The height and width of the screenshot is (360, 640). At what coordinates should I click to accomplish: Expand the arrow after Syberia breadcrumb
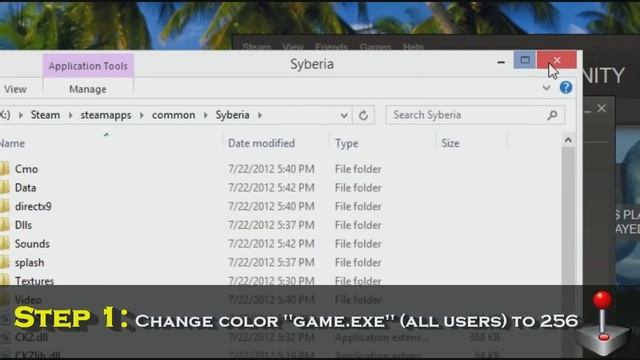pos(260,116)
